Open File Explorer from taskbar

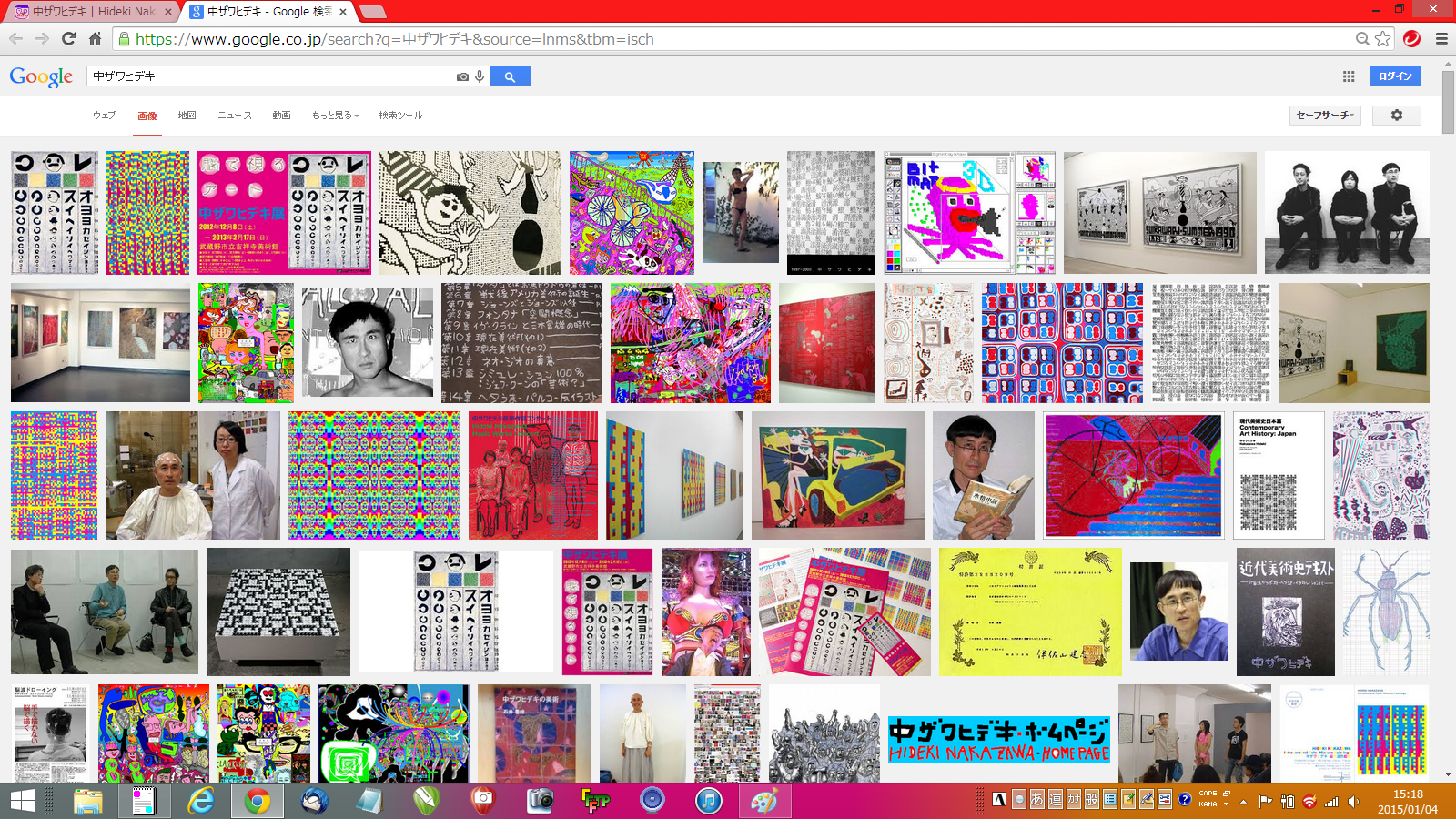click(88, 801)
